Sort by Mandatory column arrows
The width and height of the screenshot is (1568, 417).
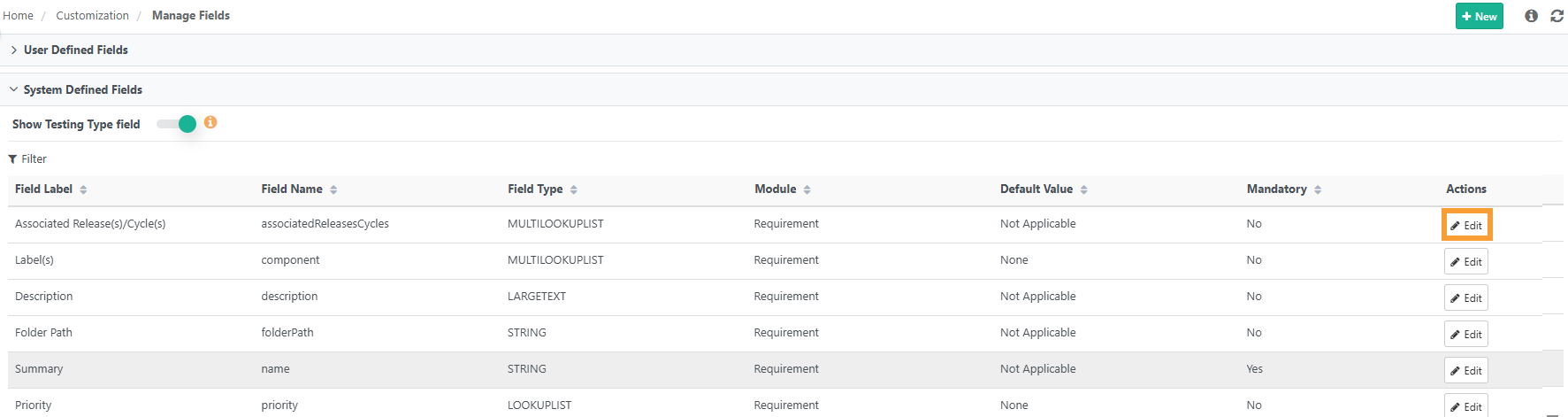pyautogui.click(x=1318, y=189)
